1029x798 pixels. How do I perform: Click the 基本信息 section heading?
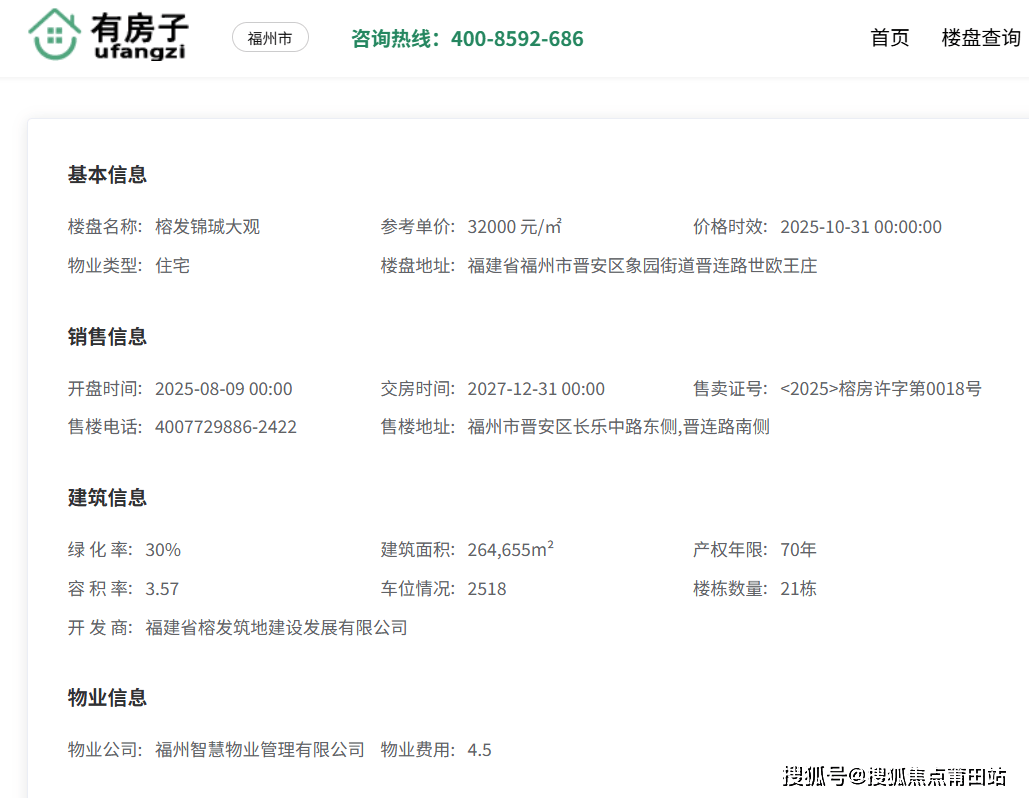107,175
